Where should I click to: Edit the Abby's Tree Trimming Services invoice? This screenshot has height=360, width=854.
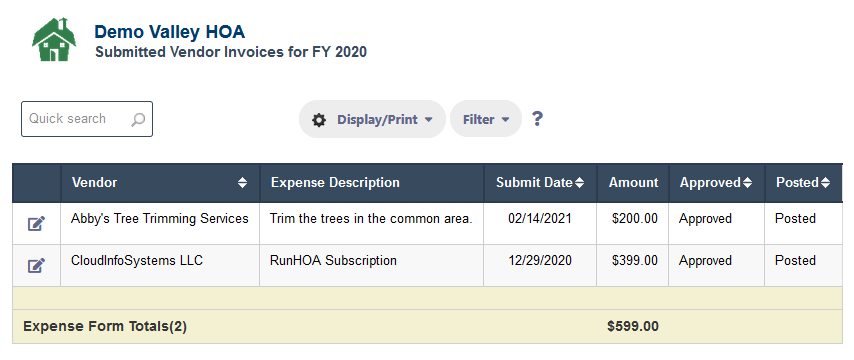(36, 223)
